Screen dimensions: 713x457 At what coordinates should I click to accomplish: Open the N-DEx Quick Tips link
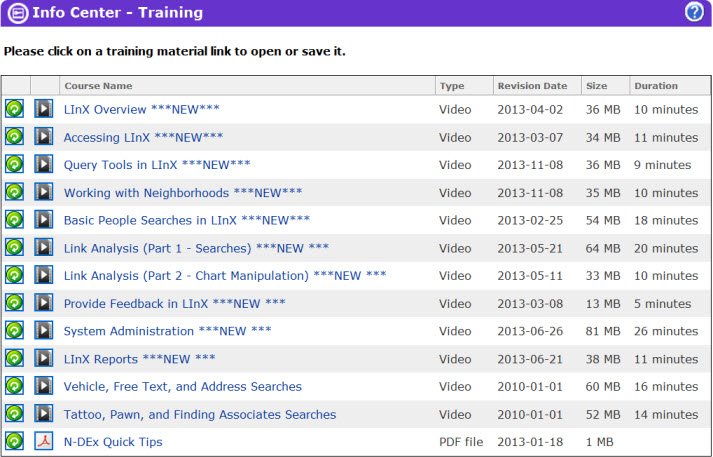[113, 442]
